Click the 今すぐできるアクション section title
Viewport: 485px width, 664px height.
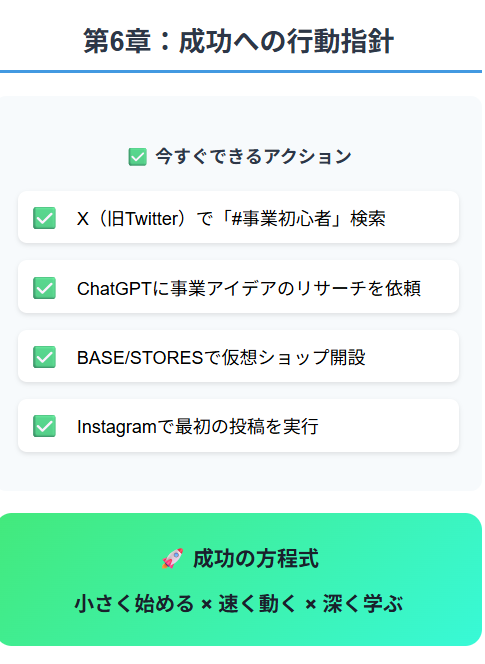point(253,156)
